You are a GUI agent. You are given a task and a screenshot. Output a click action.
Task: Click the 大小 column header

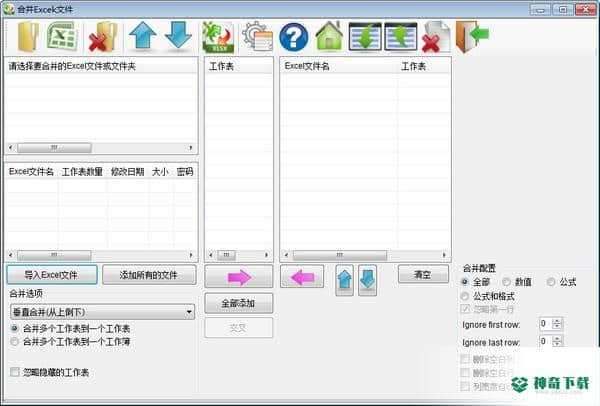pyautogui.click(x=160, y=172)
